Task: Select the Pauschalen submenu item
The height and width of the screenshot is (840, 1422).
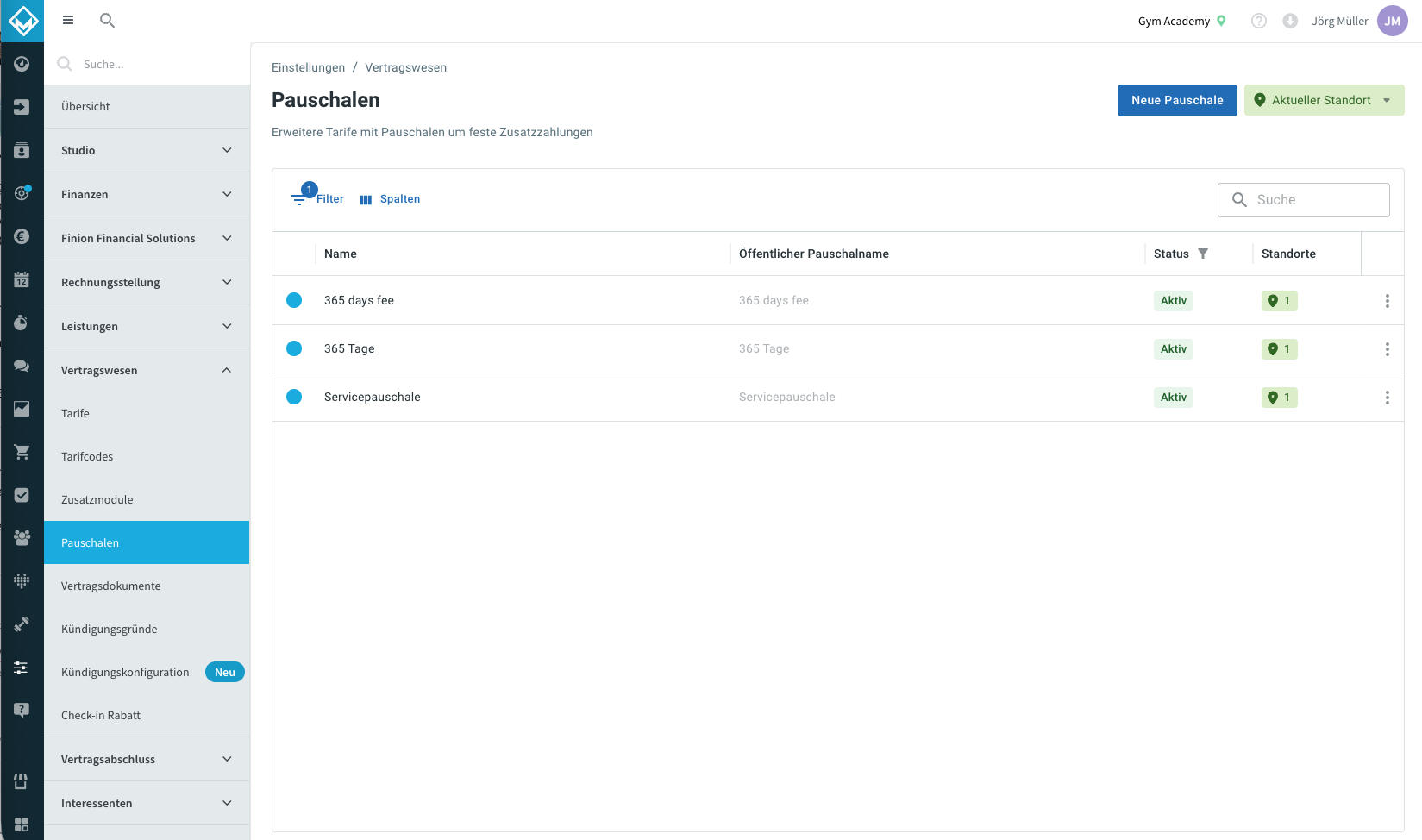Action: 147,542
